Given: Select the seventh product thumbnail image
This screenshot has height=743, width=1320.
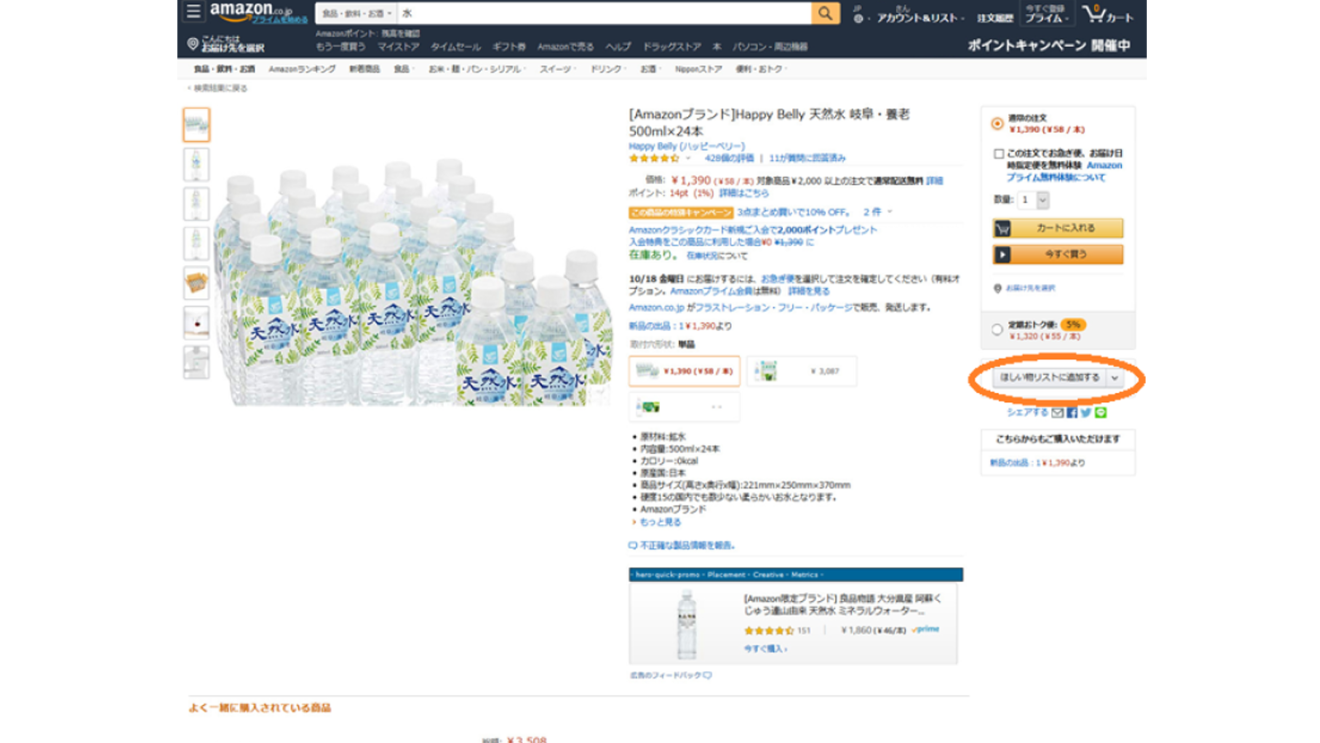Looking at the screenshot, I should coord(196,362).
